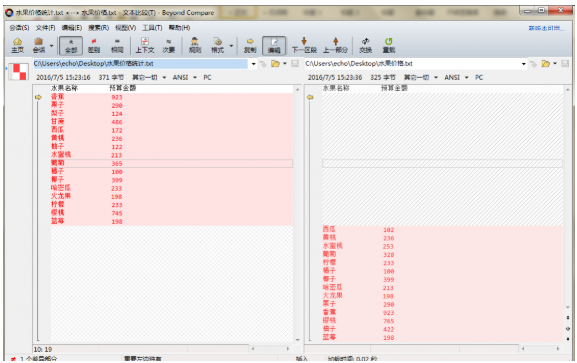Open right pane ANSI encoding dropdown
Viewport: 577px width, 363px height.
[x=466, y=77]
